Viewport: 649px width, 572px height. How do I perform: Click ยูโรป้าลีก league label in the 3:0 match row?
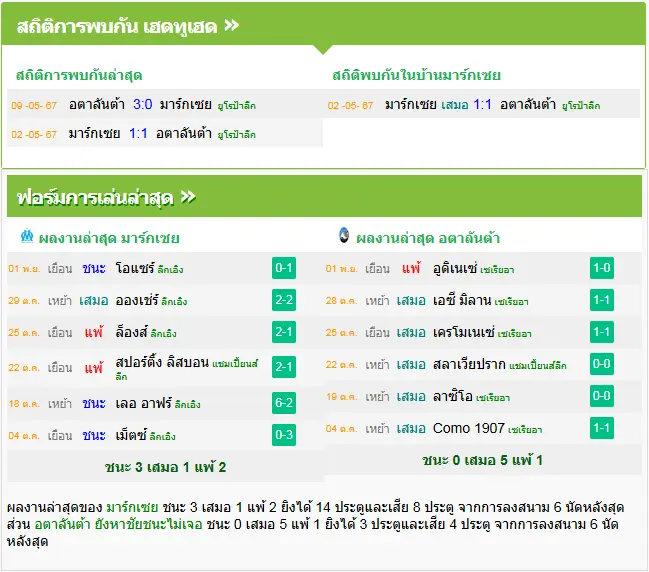pos(237,106)
